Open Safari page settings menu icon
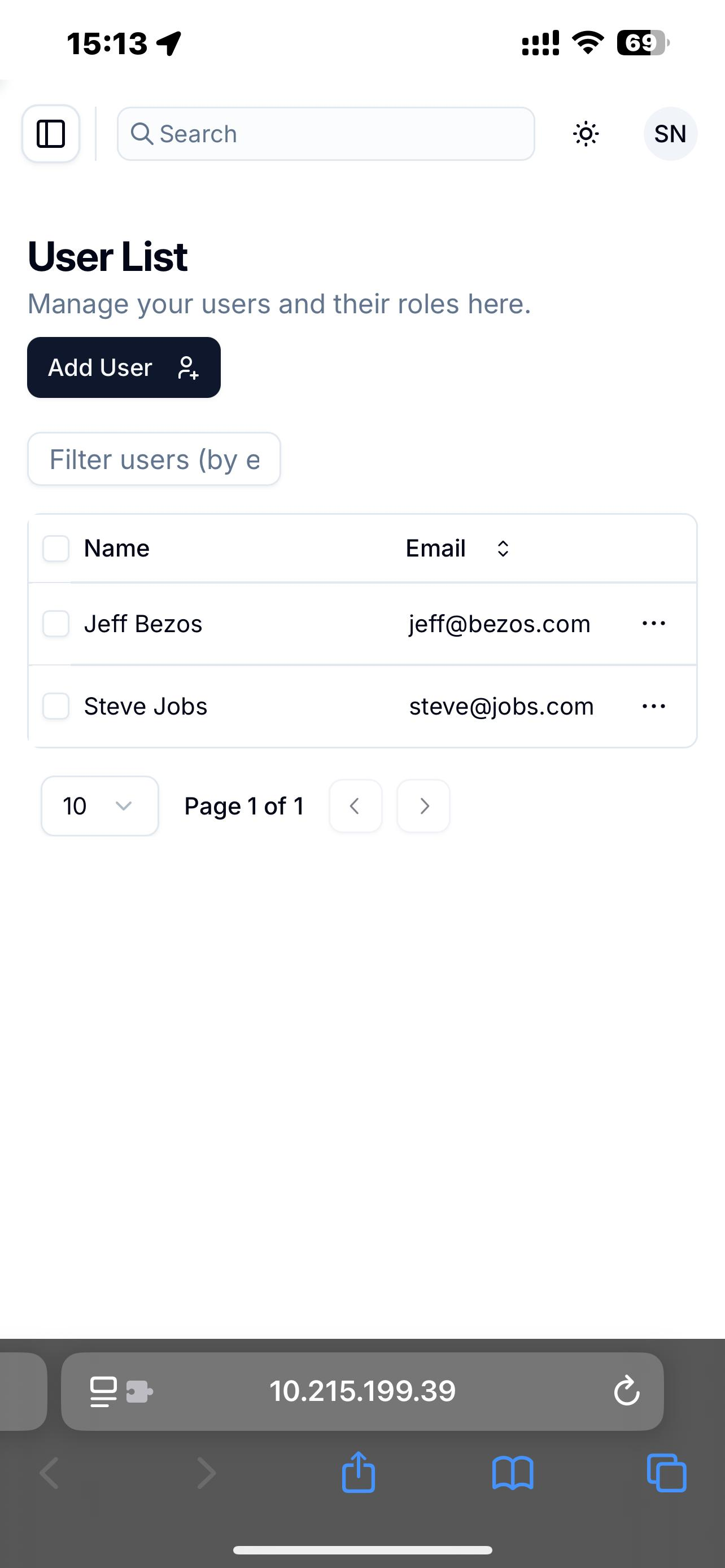 coord(121,1391)
